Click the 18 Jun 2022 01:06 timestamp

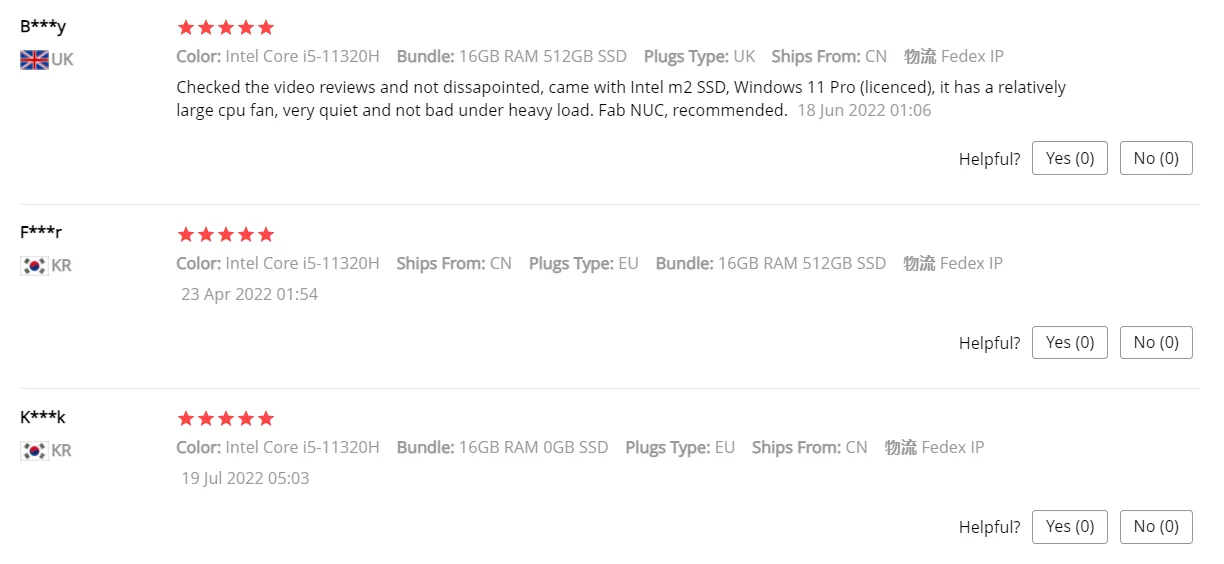[x=864, y=111]
